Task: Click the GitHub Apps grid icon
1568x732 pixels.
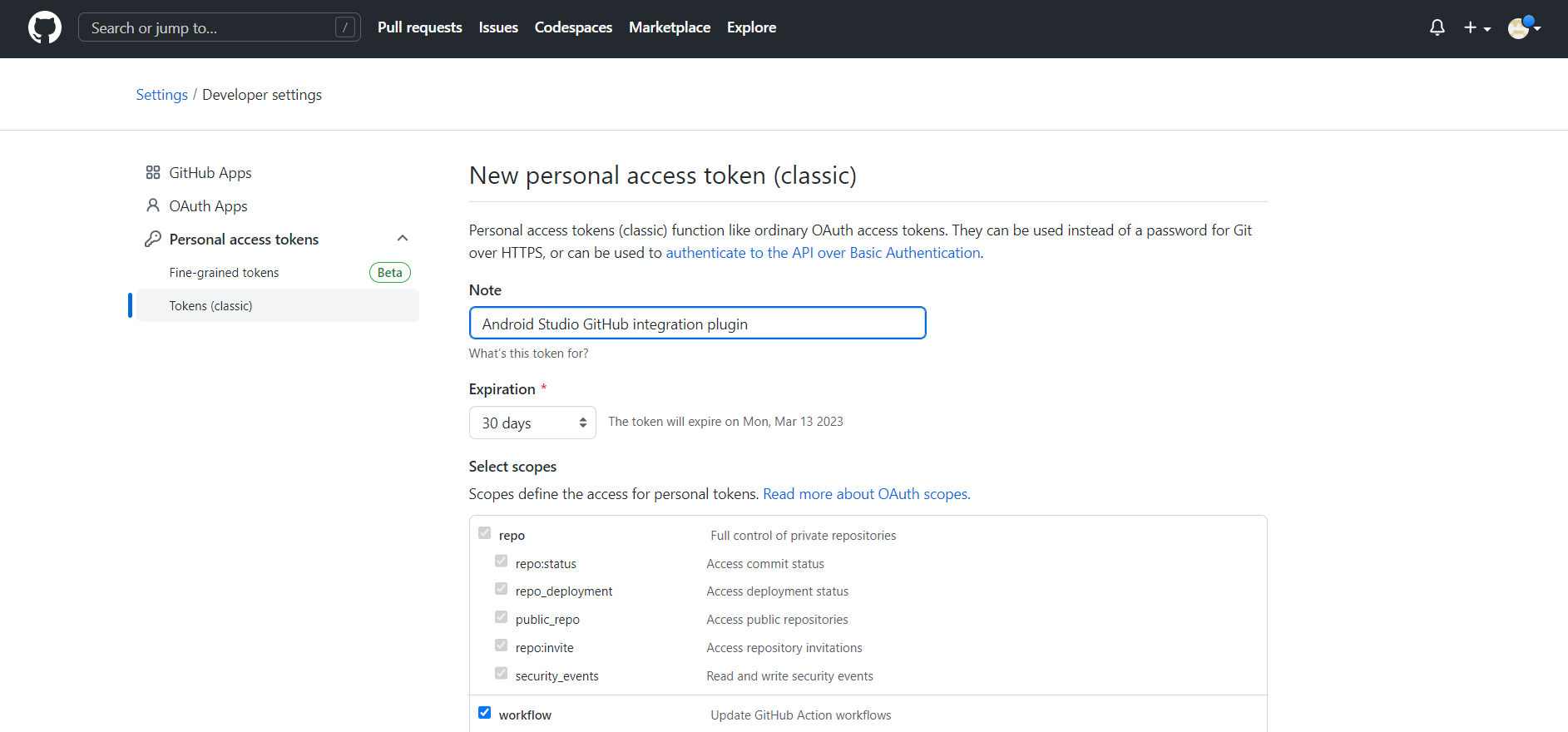Action: click(x=153, y=172)
